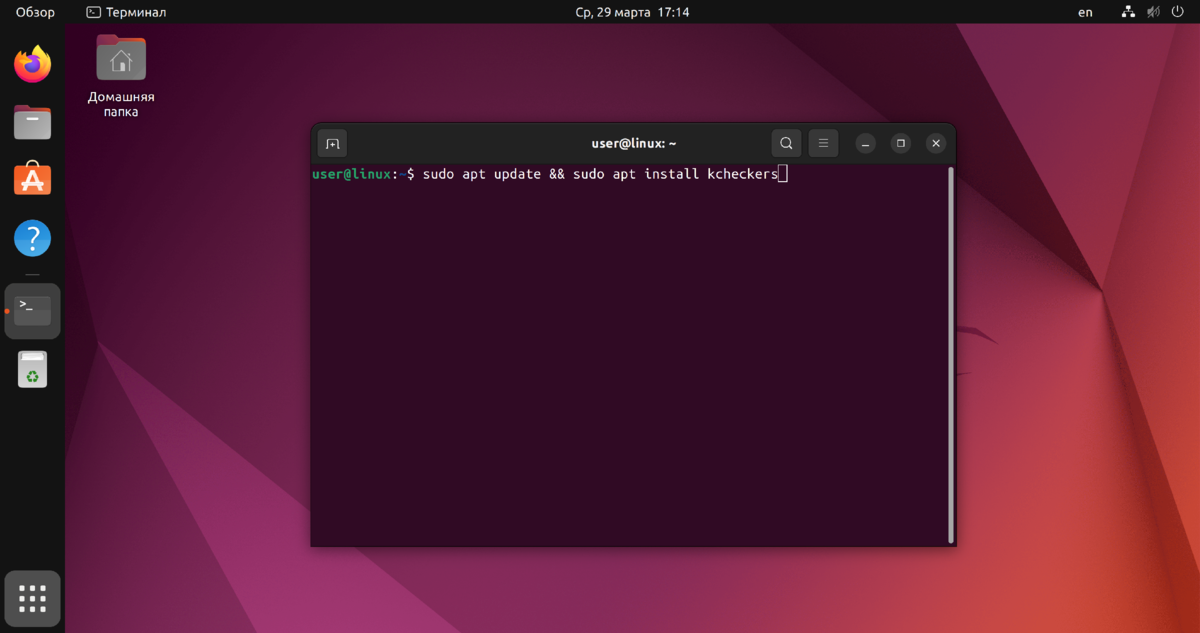Screen dimensions: 1200x633
Task: Click the terminal vertical scrollbar
Action: pyautogui.click(x=950, y=355)
